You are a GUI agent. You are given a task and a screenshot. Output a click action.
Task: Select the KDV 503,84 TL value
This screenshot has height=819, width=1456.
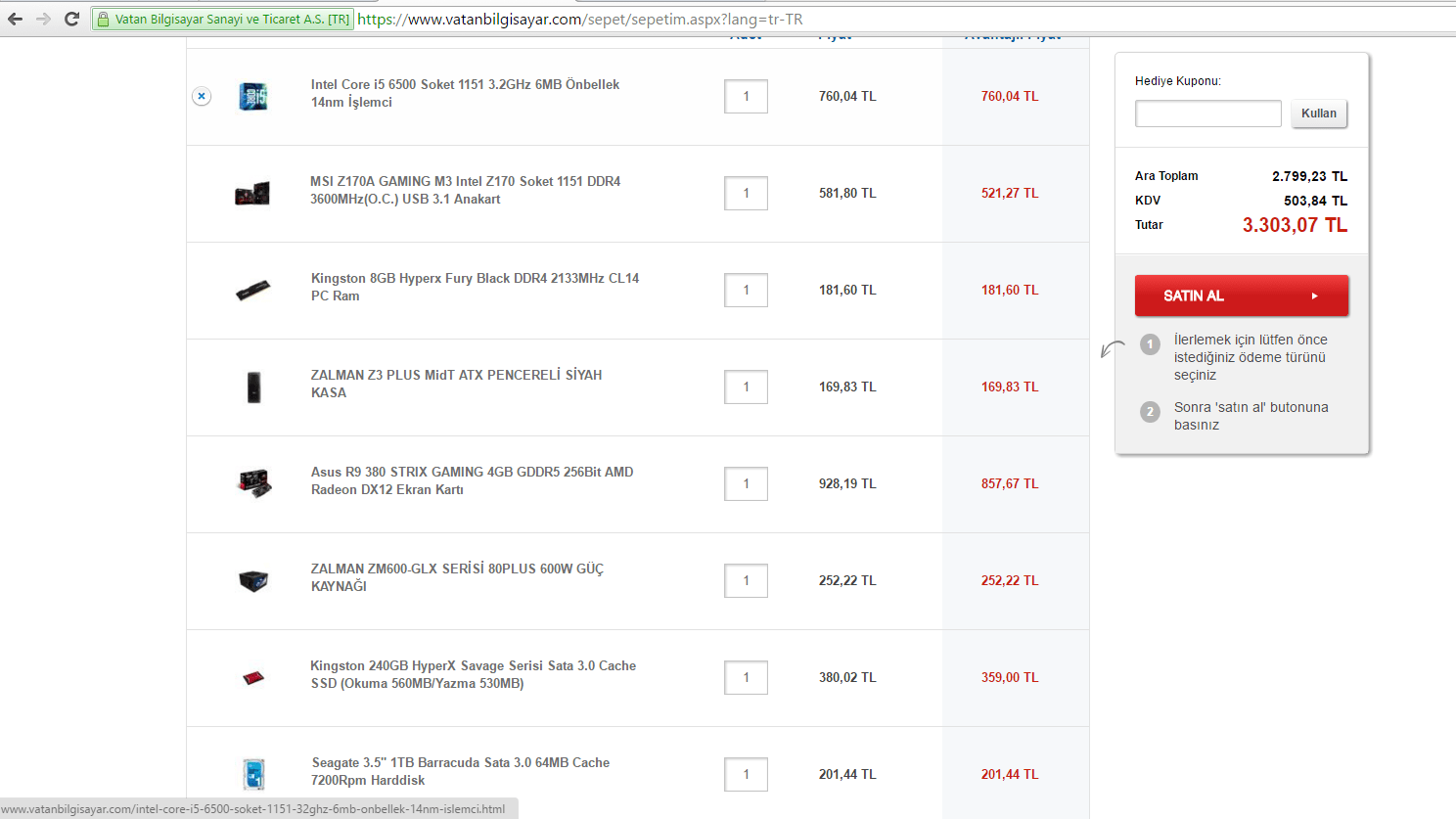point(1315,201)
